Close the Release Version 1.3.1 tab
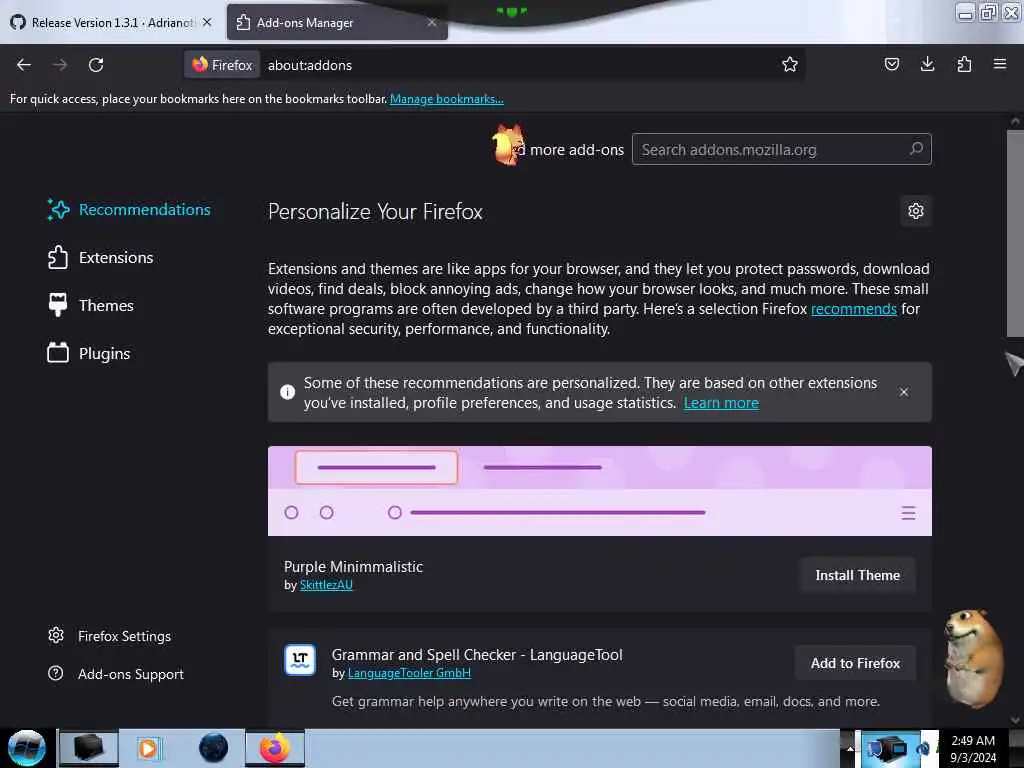Image resolution: width=1024 pixels, height=768 pixels. pos(207,22)
